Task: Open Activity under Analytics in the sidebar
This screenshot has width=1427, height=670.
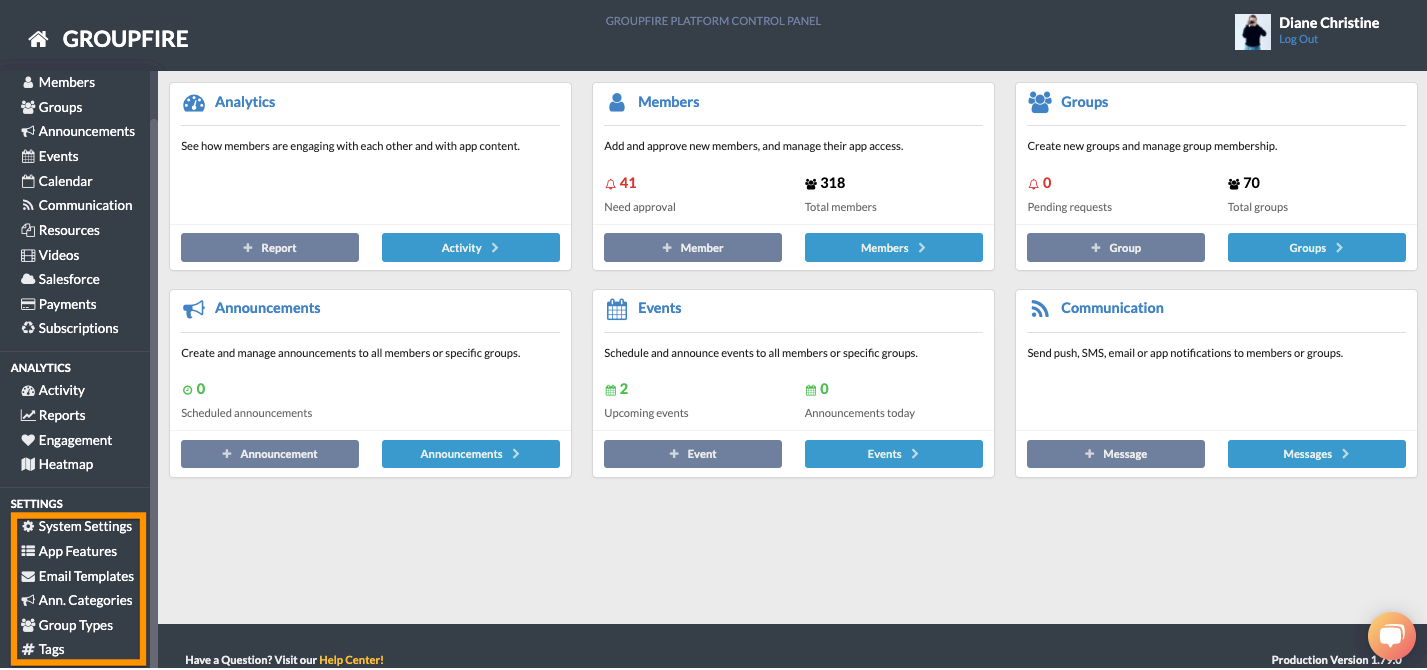Action: tap(53, 390)
